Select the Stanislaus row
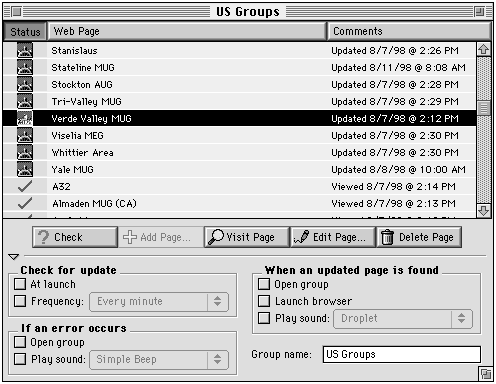The image size is (496, 384). coord(240,50)
